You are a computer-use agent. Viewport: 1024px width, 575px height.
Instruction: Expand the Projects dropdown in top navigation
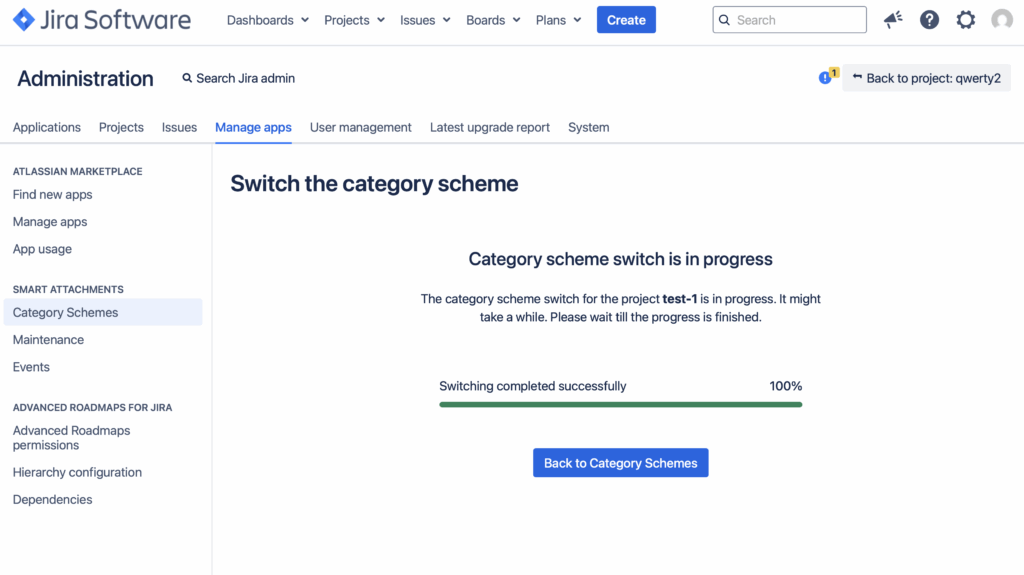click(x=354, y=20)
